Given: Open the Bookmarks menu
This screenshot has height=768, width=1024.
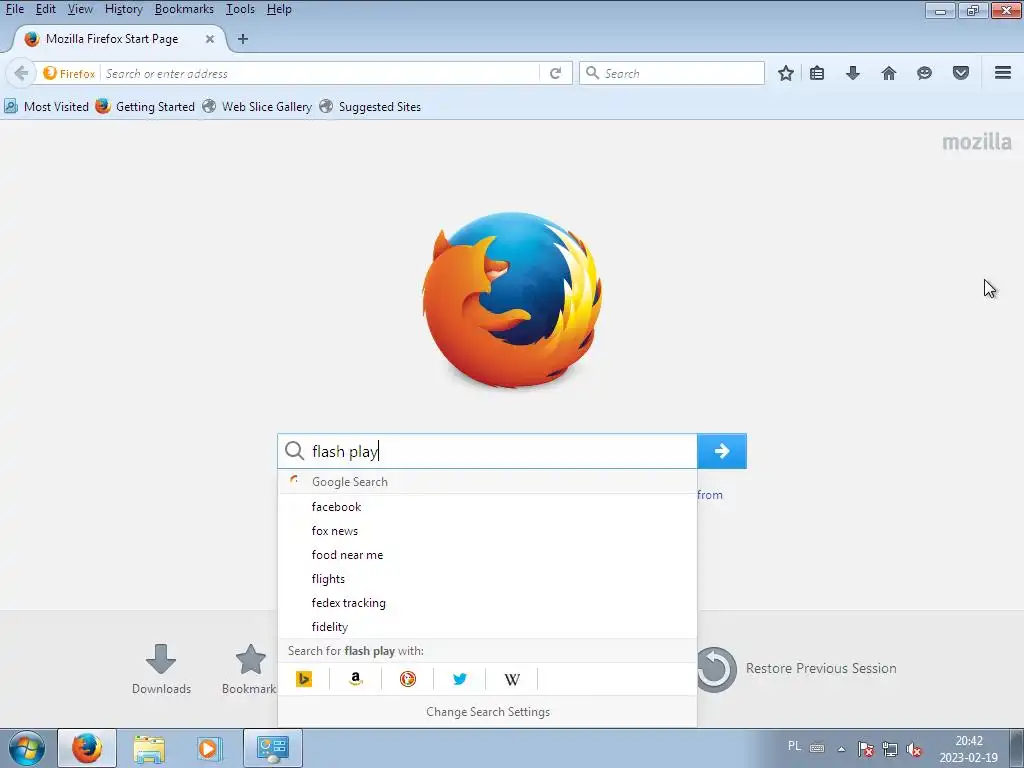Looking at the screenshot, I should (184, 9).
